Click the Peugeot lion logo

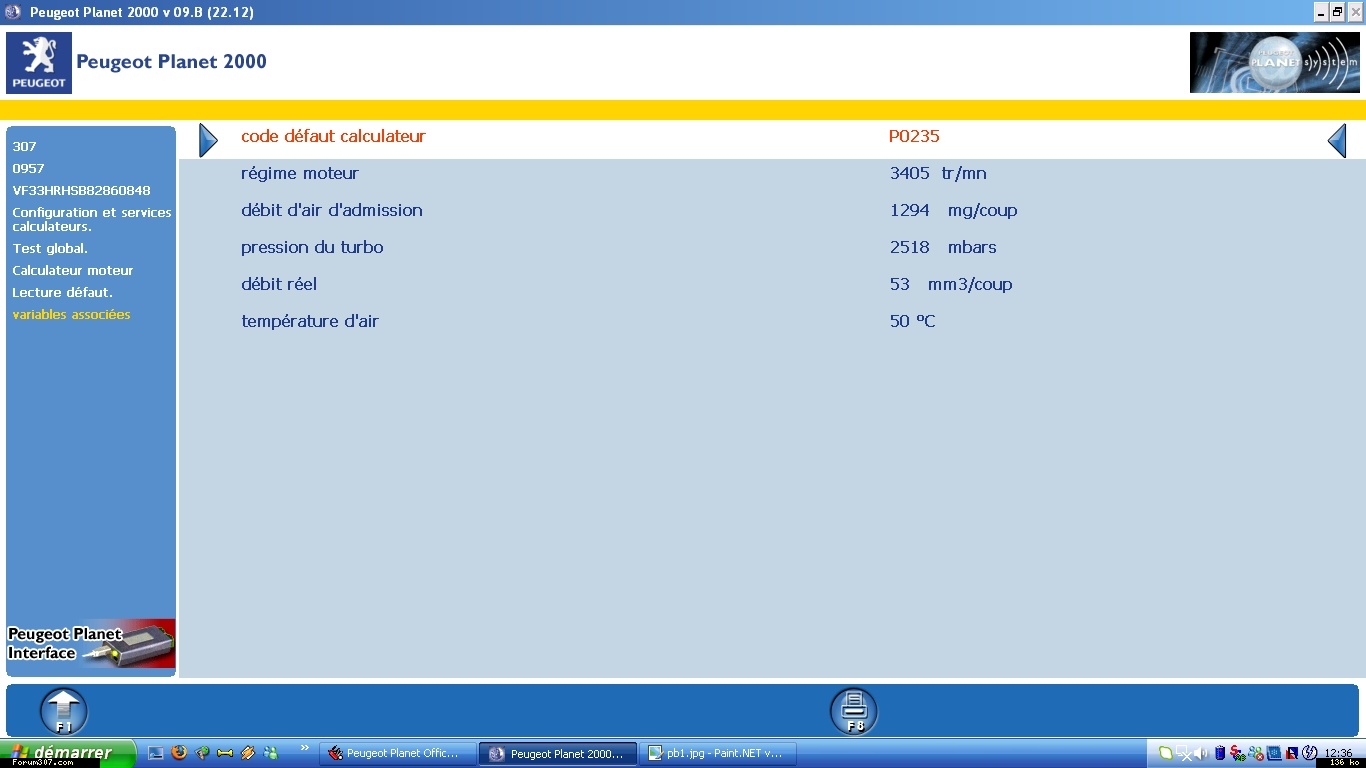coord(39,63)
